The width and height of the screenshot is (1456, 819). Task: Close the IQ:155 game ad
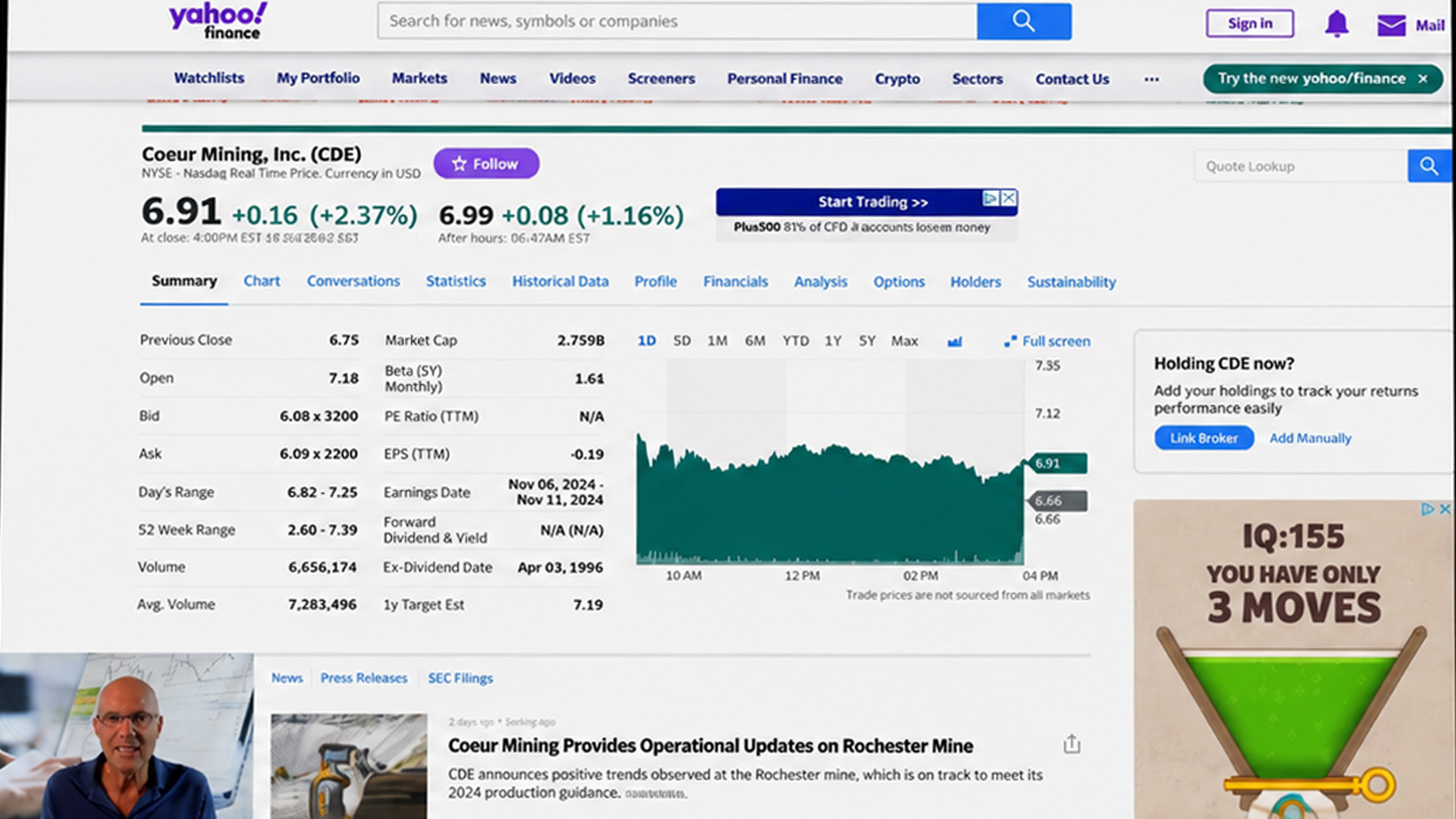click(1445, 509)
